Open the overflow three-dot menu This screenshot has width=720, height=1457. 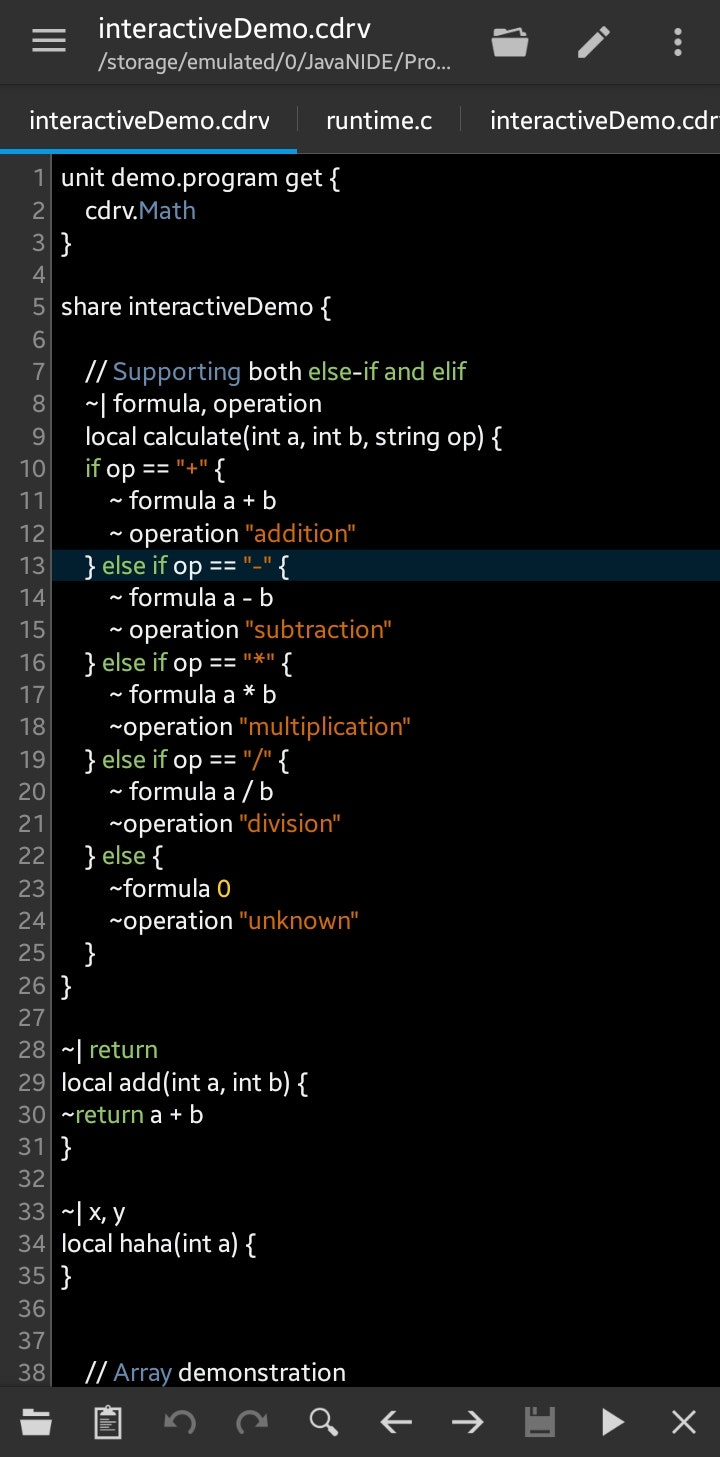click(678, 42)
